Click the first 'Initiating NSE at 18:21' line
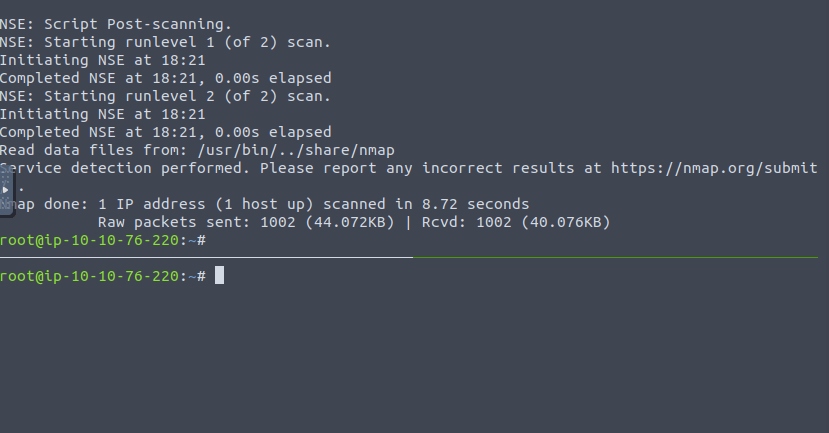Image resolution: width=829 pixels, height=433 pixels. click(103, 61)
